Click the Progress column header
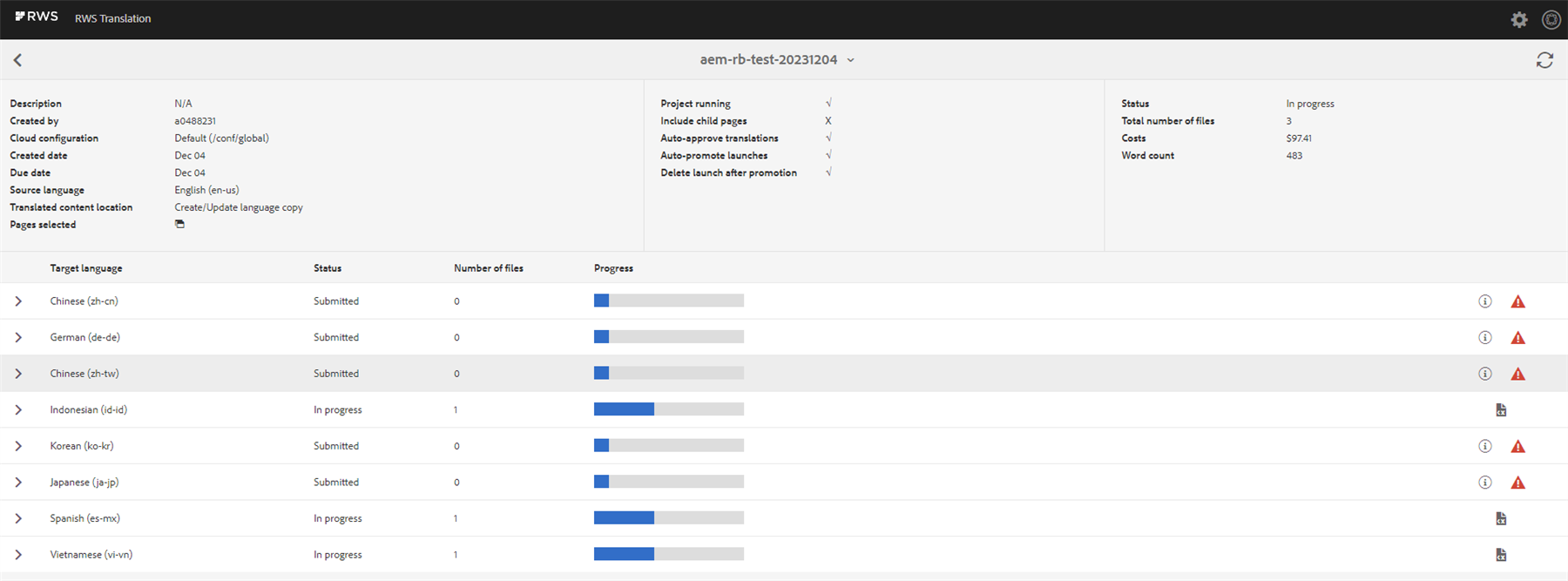This screenshot has height=581, width=1568. 613,268
